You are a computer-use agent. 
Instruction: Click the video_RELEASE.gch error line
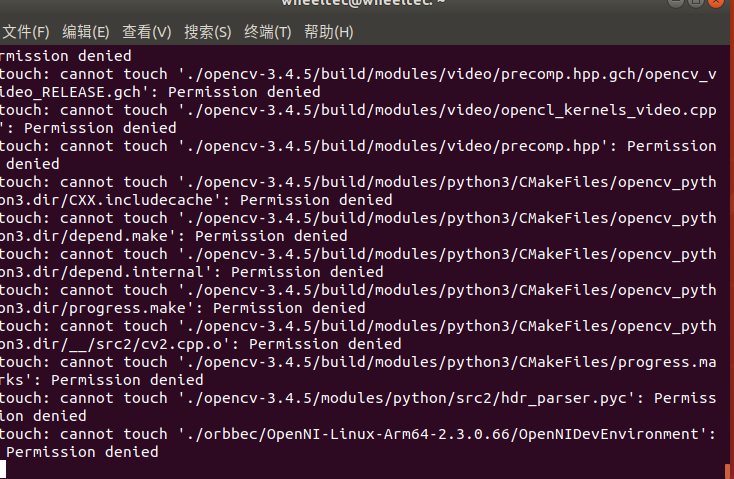pos(358,83)
